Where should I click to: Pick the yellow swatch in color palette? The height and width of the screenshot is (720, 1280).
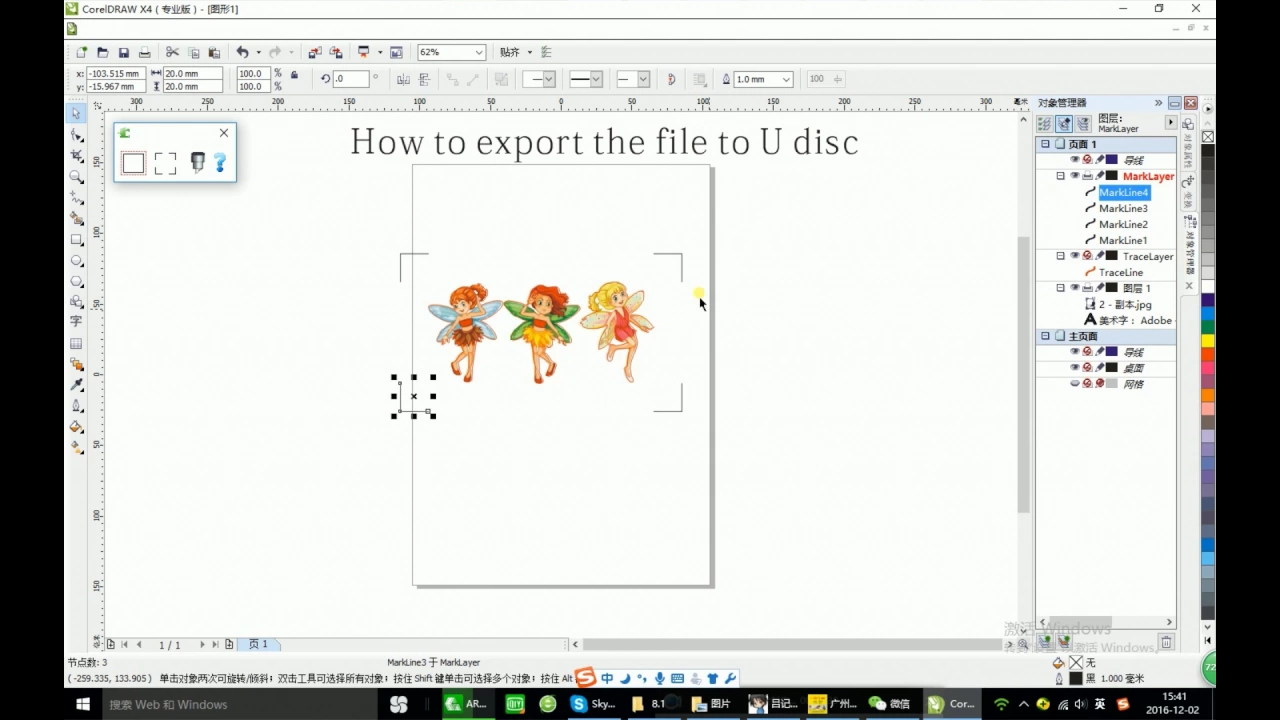coord(1208,340)
